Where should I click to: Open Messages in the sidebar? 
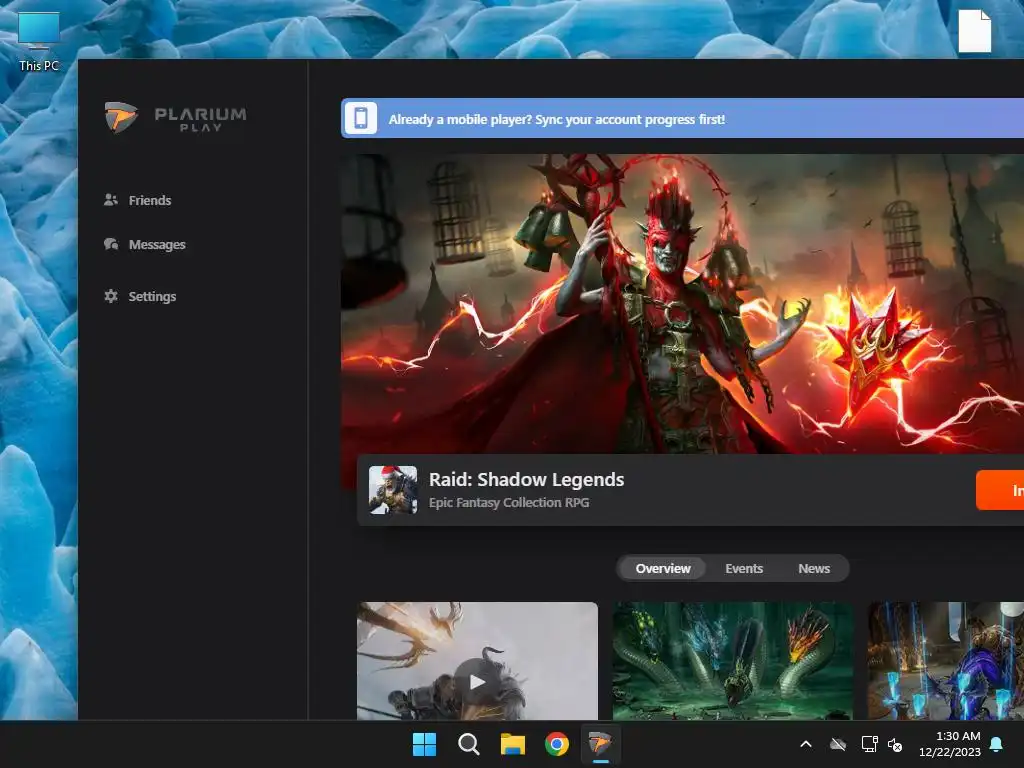point(145,244)
